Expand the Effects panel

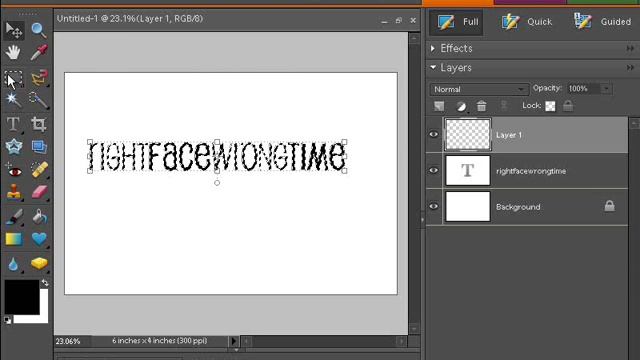coord(433,48)
